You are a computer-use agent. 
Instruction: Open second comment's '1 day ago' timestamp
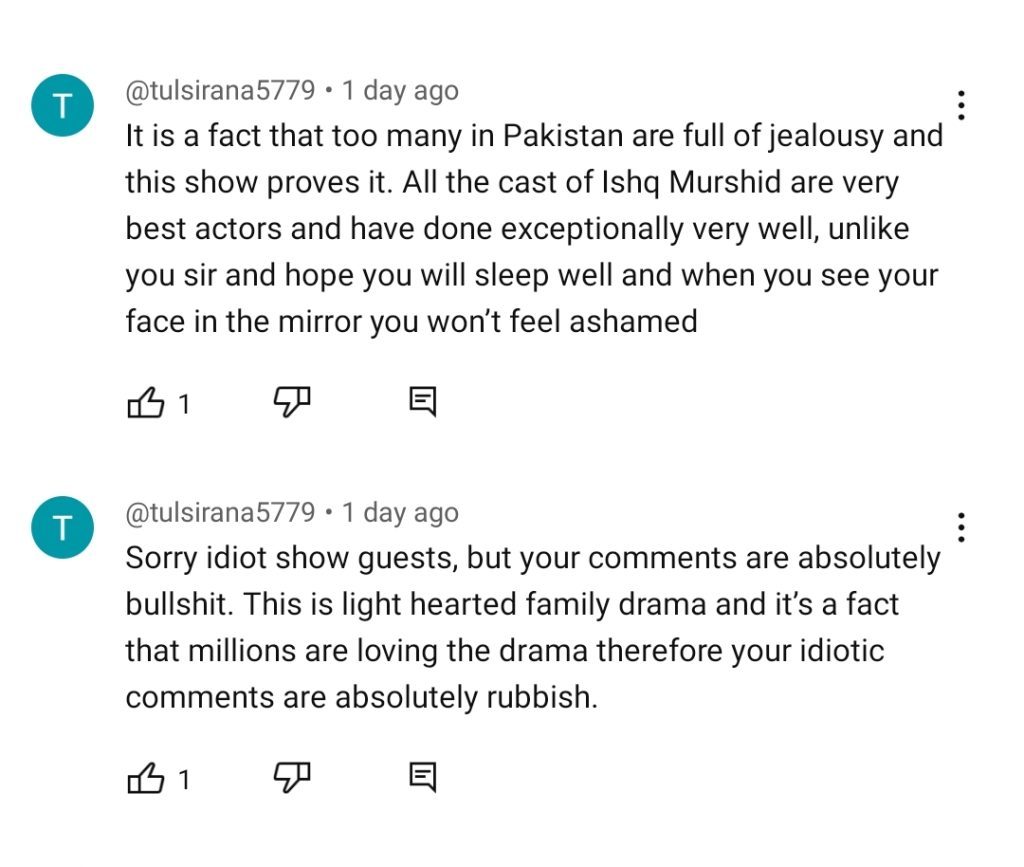click(x=400, y=513)
